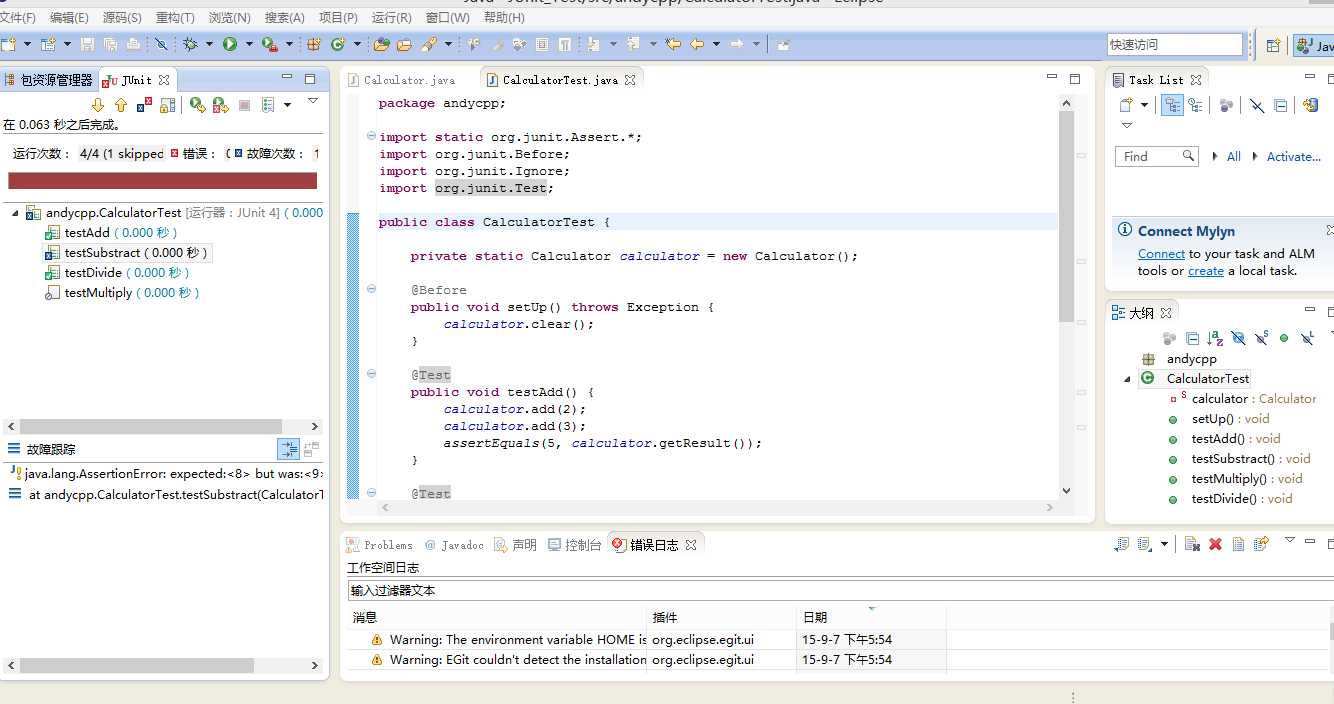Open 文件(F) menu
This screenshot has width=1334, height=704.
click(18, 18)
